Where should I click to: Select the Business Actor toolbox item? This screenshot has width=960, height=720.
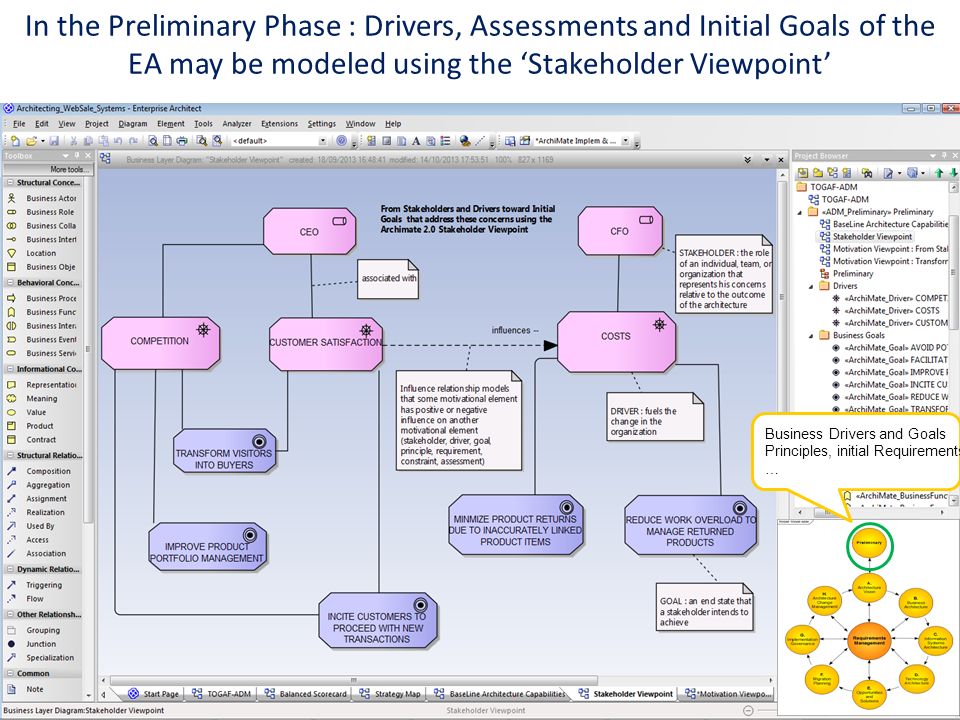point(42,198)
